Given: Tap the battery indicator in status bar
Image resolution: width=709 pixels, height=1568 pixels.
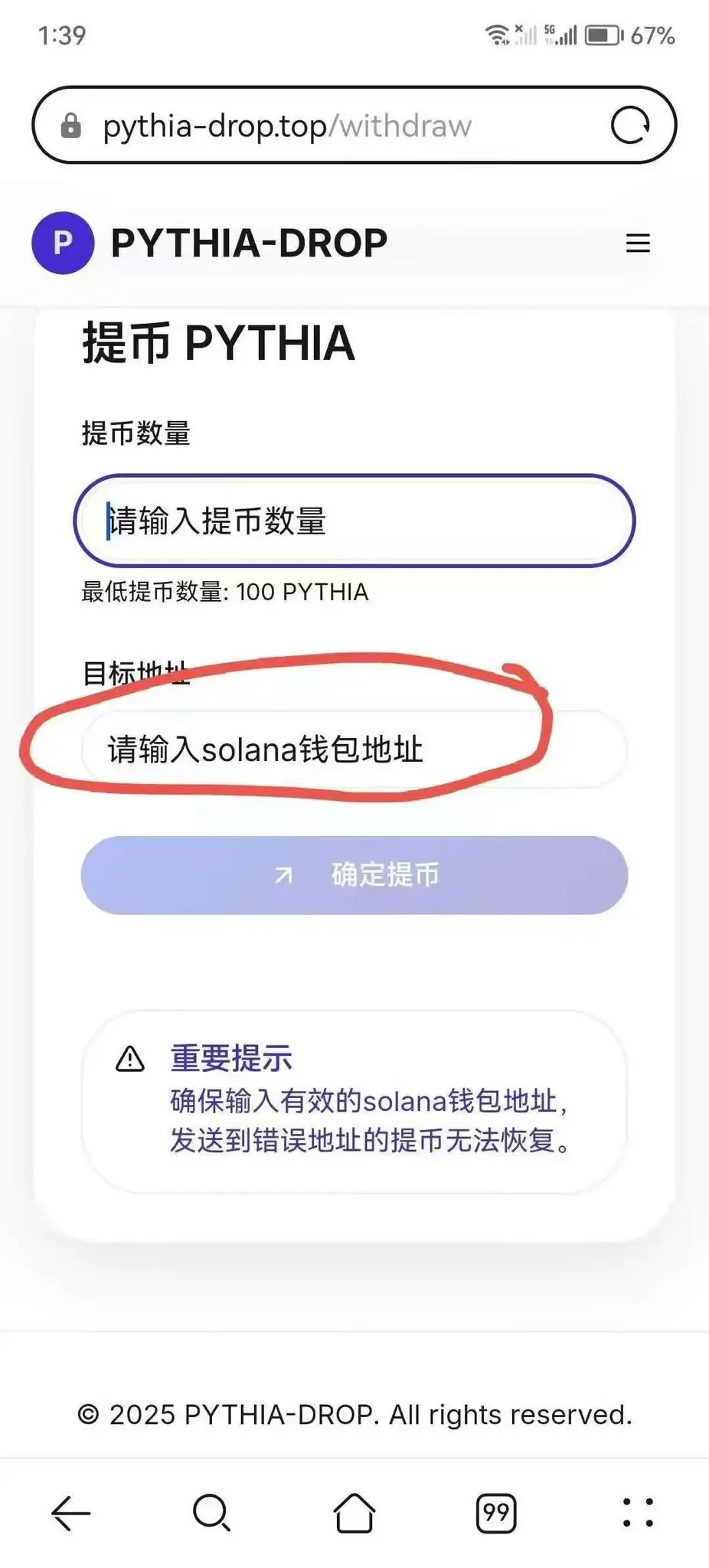Looking at the screenshot, I should 604,35.
